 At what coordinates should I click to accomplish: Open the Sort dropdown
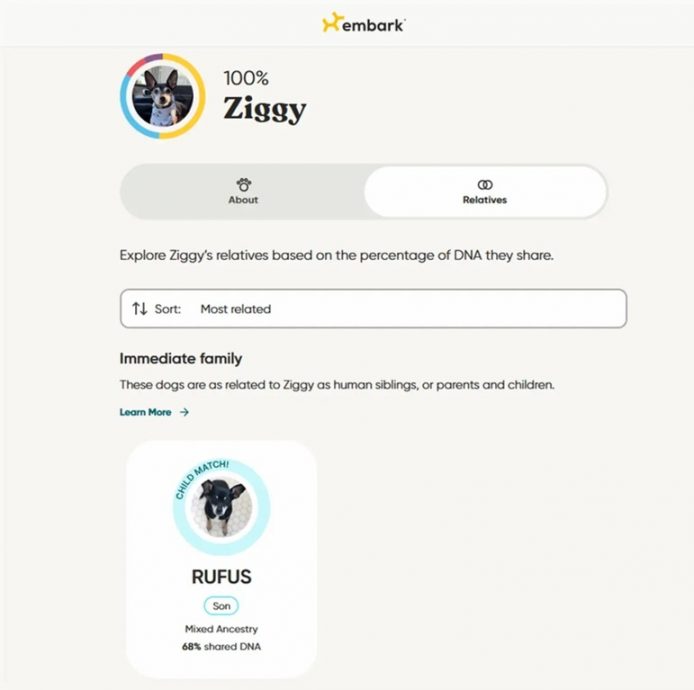[373, 309]
